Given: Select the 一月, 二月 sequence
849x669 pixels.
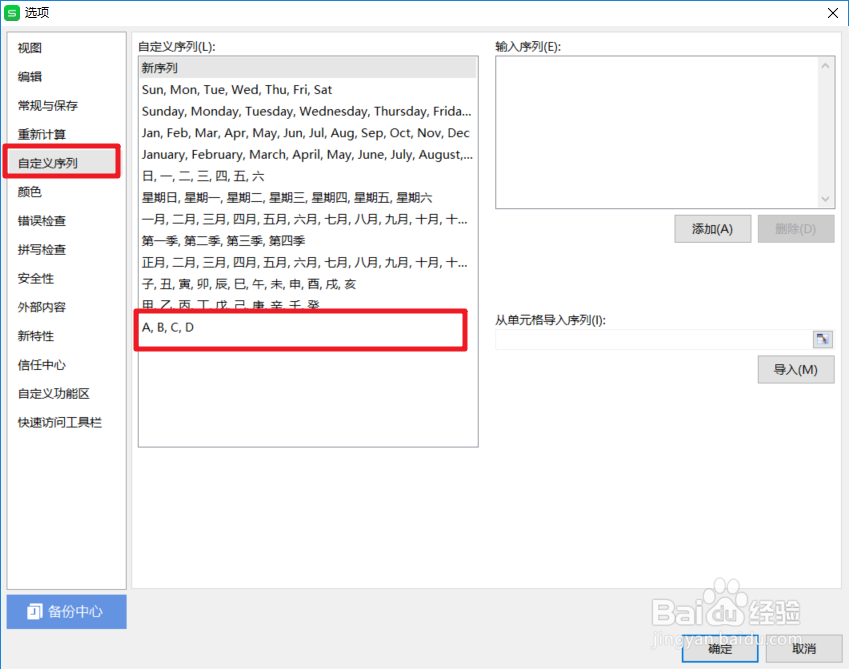Looking at the screenshot, I should point(308,219).
